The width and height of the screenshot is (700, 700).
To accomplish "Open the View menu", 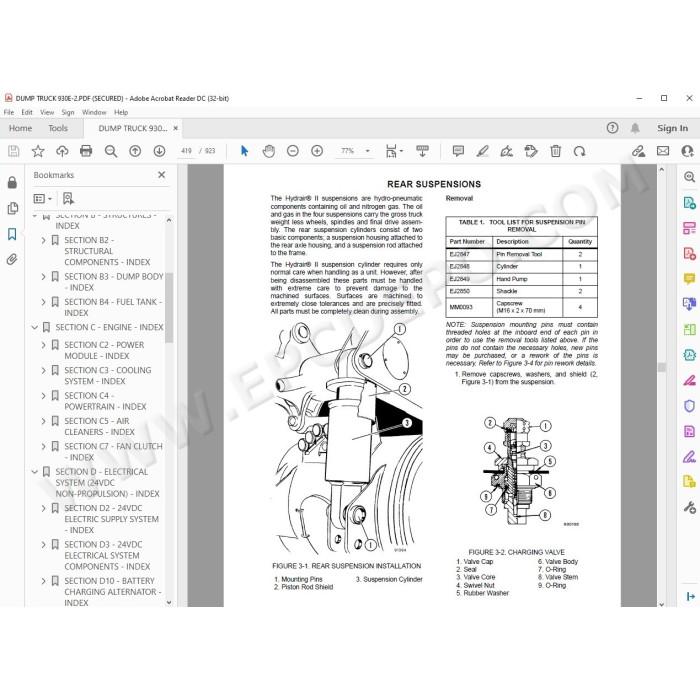I will point(47,112).
